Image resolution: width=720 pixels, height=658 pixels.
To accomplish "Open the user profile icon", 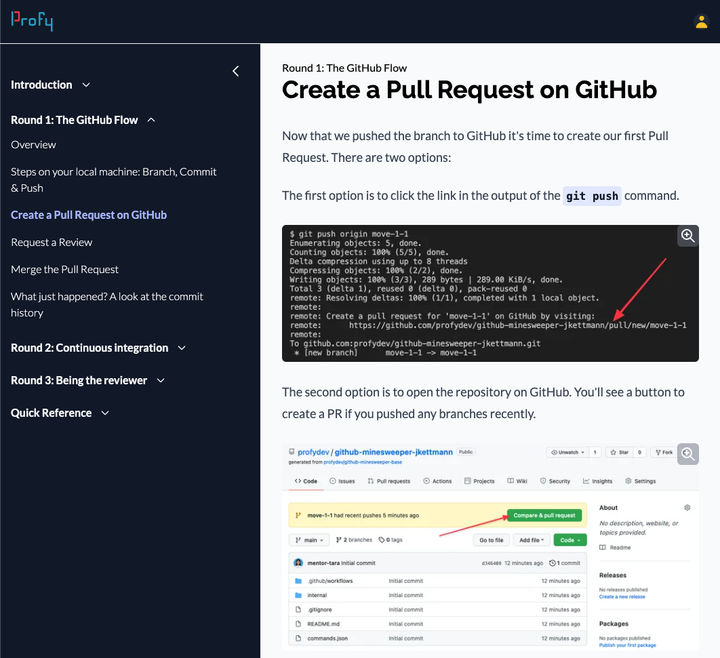I will pos(701,22).
